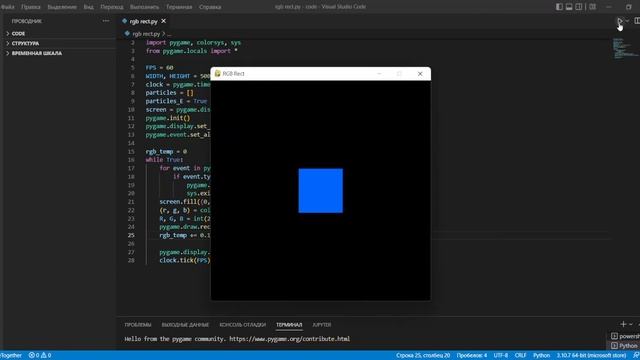This screenshot has height=360, width=640.
Task: Click rgb rect.py breadcrumb below the tab
Action: click(x=146, y=34)
